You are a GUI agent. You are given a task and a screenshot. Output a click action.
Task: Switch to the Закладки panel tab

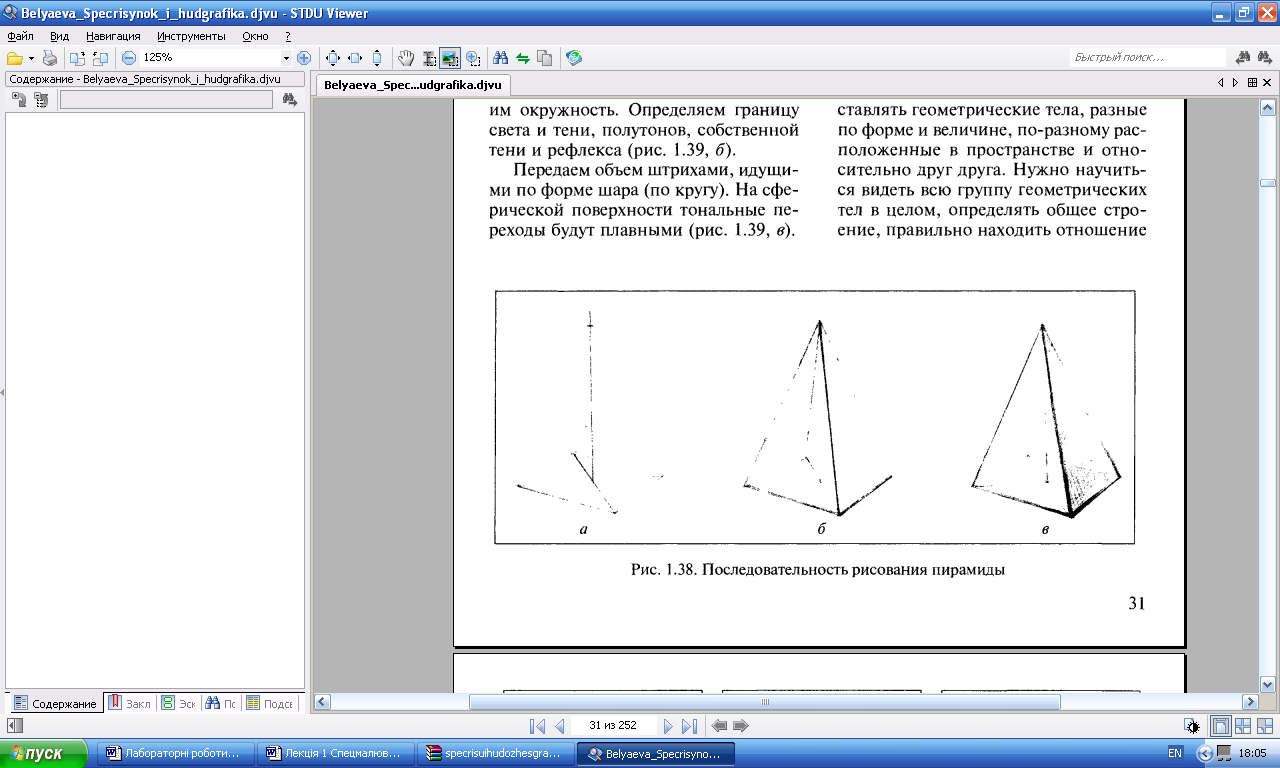coord(129,703)
